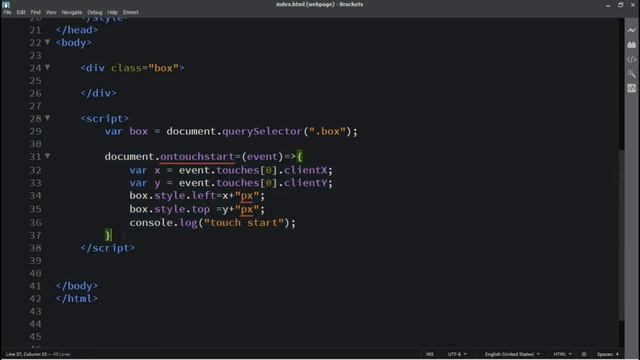The width and height of the screenshot is (640, 360).
Task: Click the brush tool icon in the right sidebar
Action: click(631, 74)
